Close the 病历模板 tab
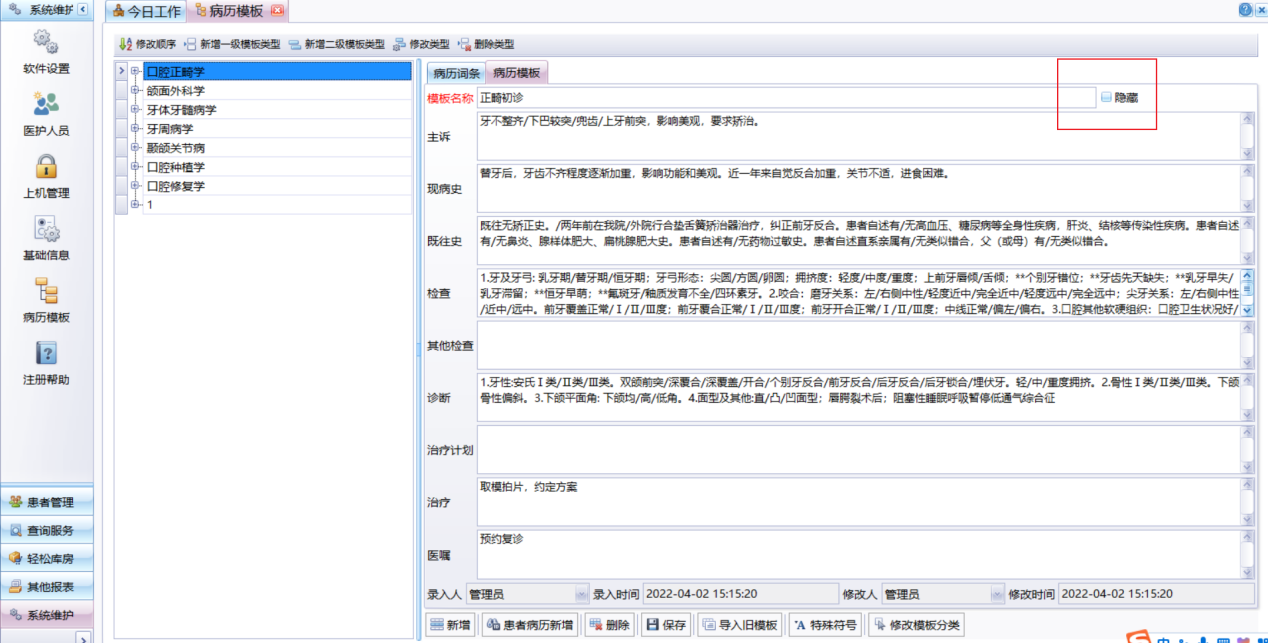This screenshot has width=1268, height=643. (277, 10)
